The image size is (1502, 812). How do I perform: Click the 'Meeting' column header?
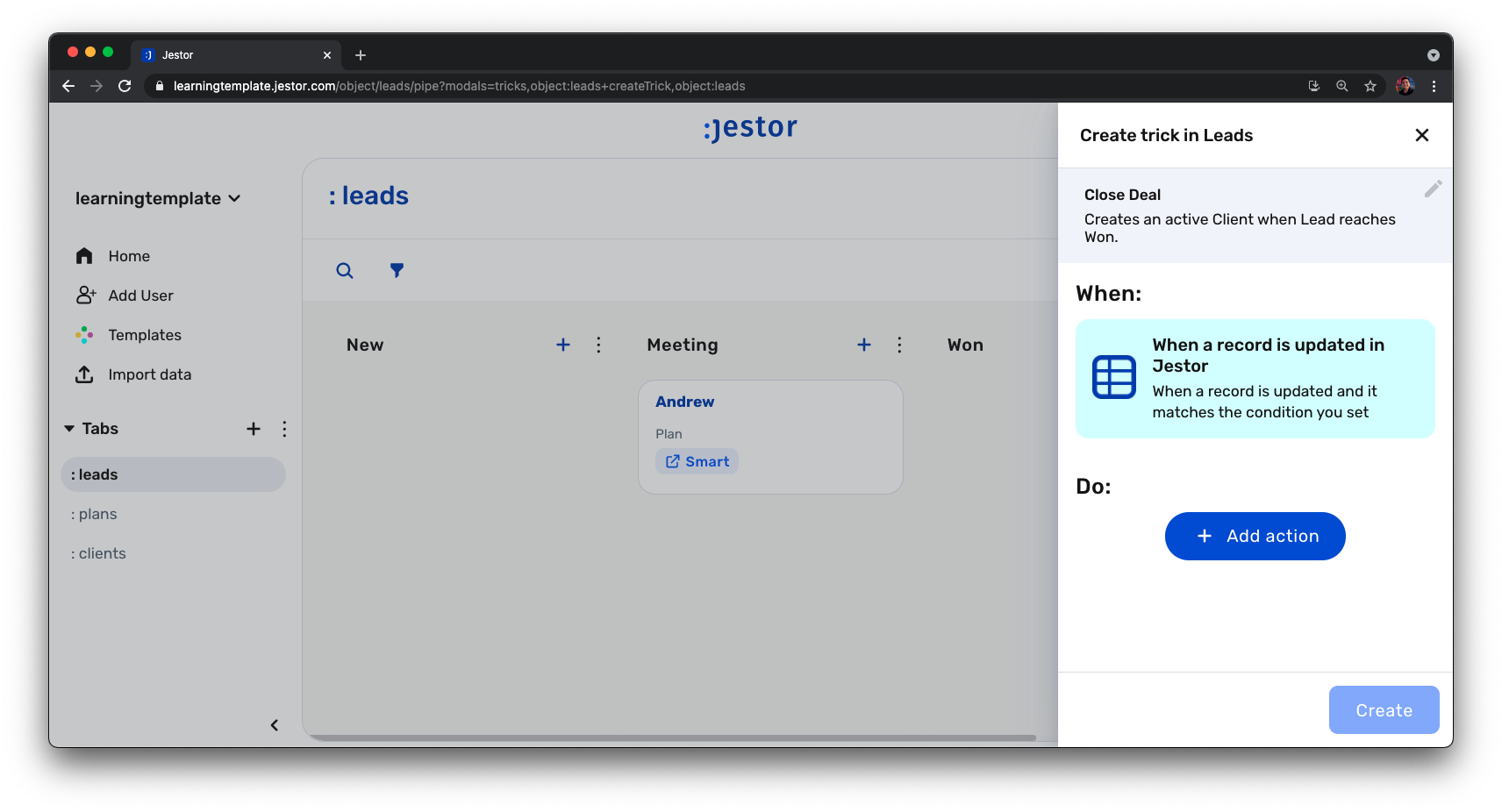coord(683,345)
